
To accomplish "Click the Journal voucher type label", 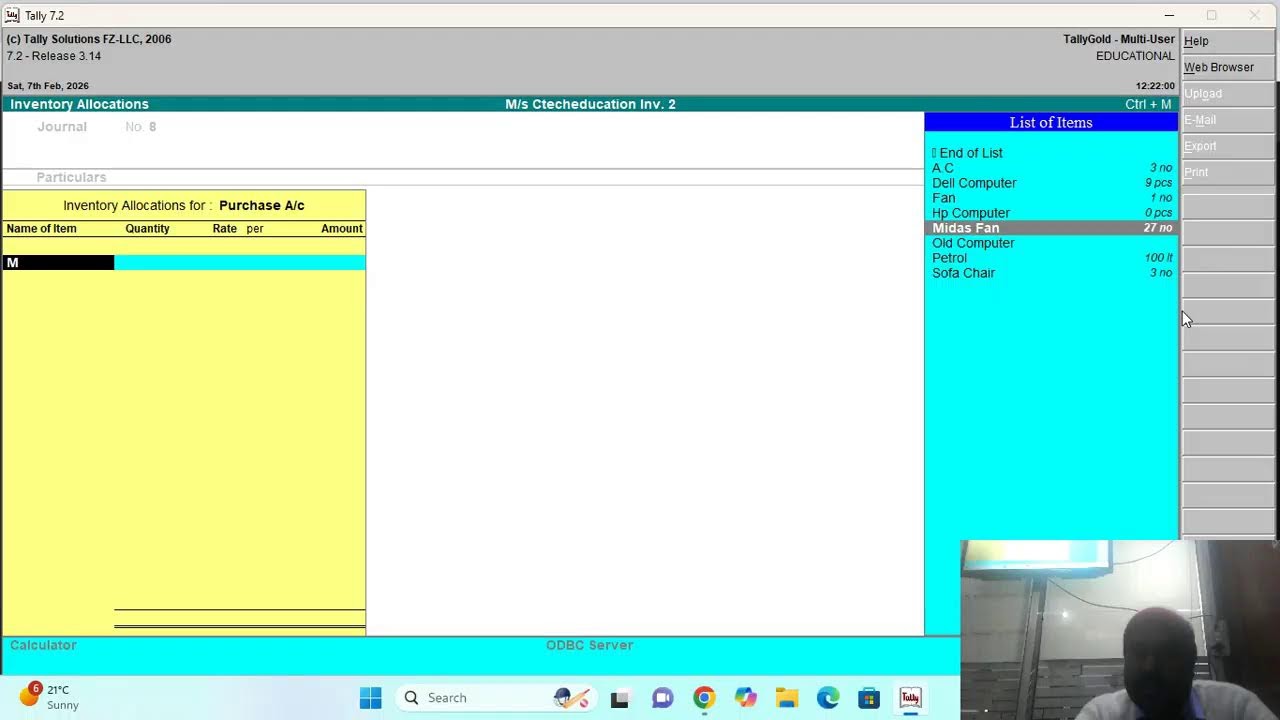I will coord(62,127).
